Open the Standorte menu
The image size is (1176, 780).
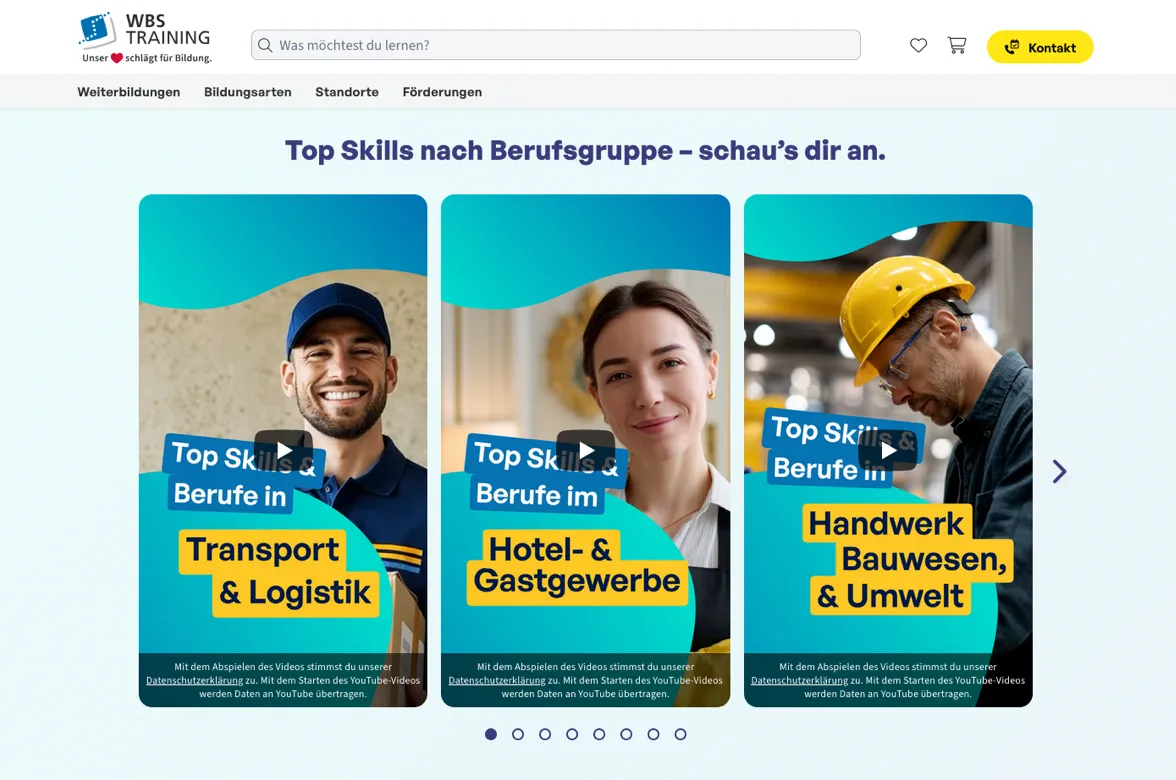(x=346, y=92)
